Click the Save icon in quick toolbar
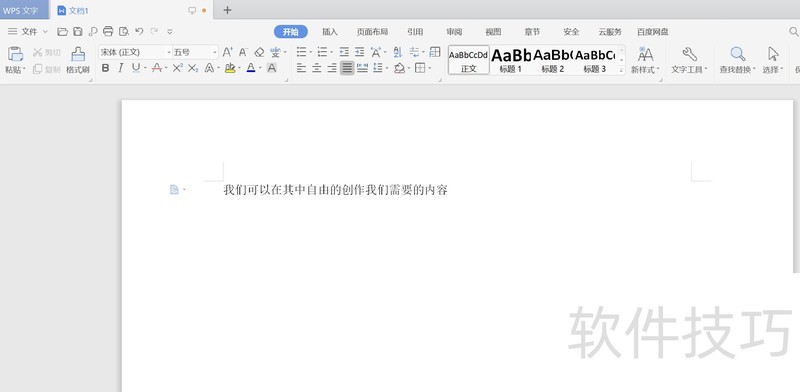 pyautogui.click(x=78, y=32)
